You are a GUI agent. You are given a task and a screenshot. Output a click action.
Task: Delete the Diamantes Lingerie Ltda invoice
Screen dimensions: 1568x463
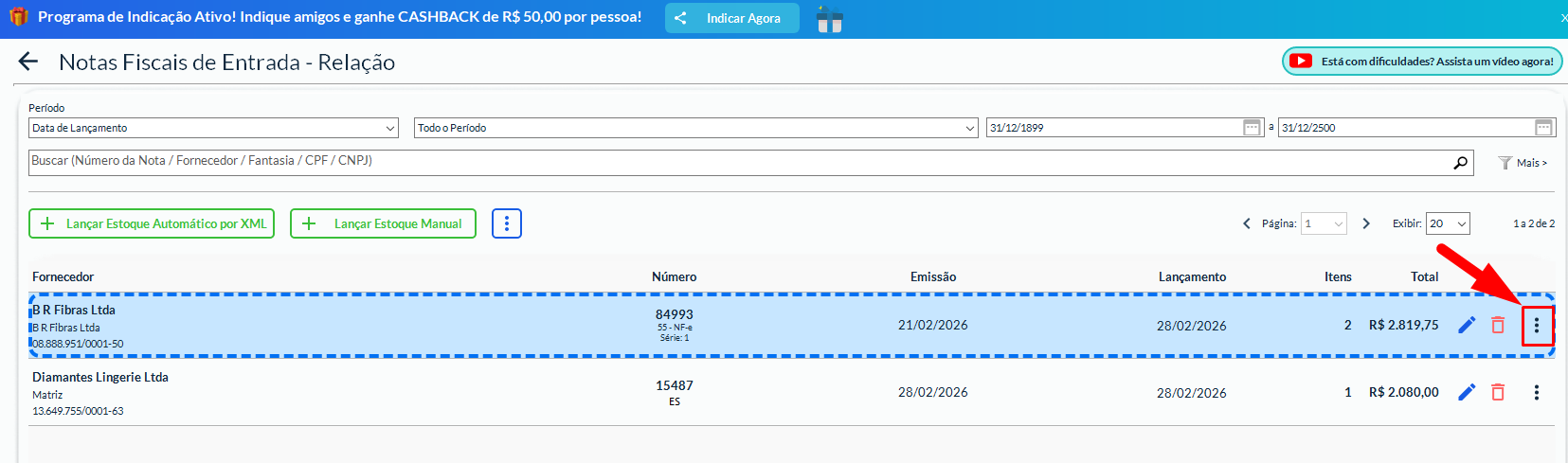(1498, 392)
